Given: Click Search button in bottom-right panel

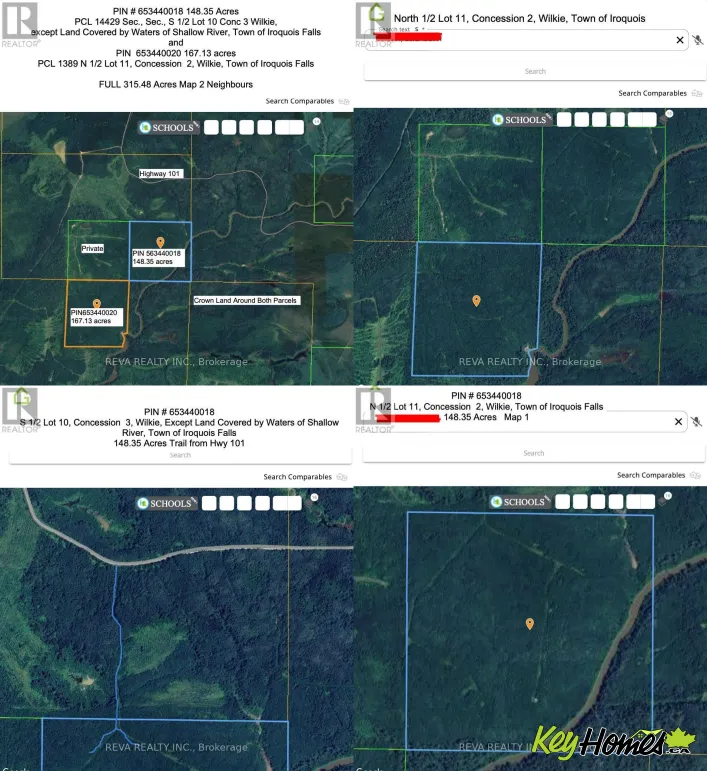Looking at the screenshot, I should pos(534,453).
